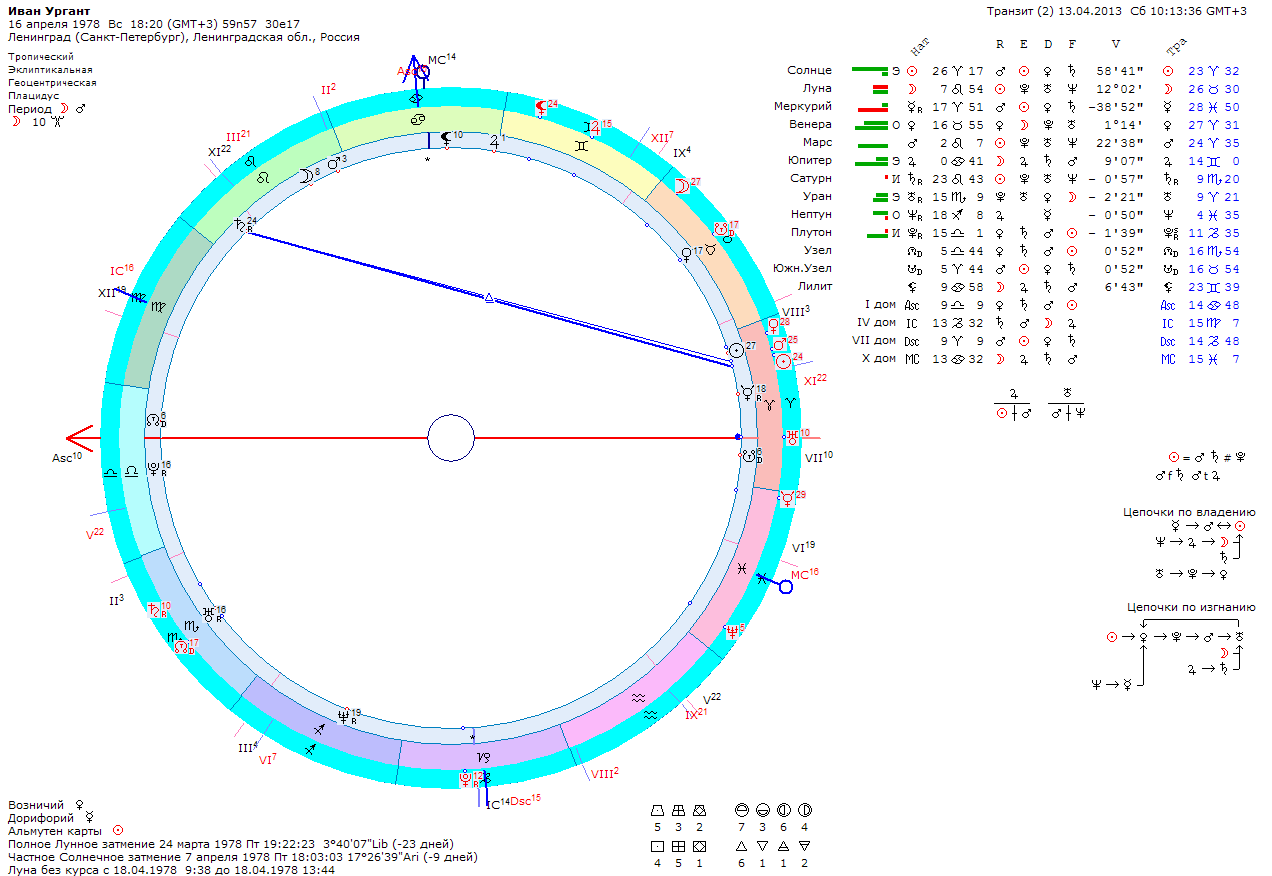
Task: Click transit Mars glyph marked 25
Action: (x=778, y=345)
